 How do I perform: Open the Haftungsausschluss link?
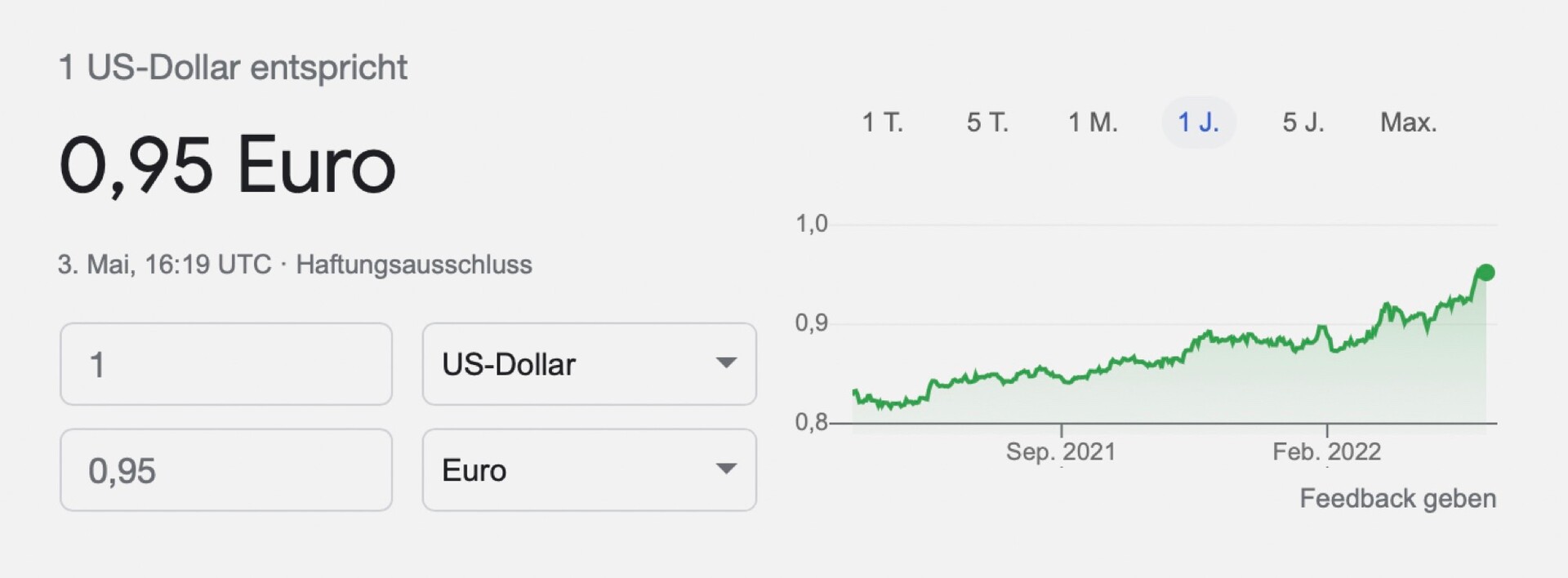[x=413, y=265]
